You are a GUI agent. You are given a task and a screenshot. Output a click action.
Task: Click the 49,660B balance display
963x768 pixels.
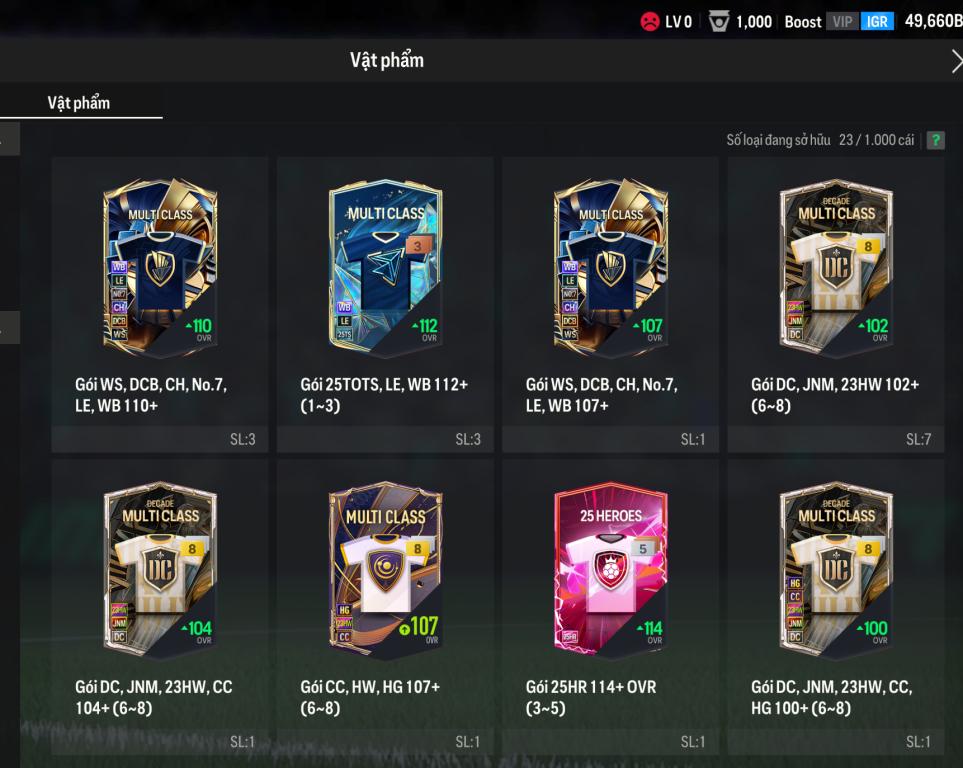click(x=934, y=21)
